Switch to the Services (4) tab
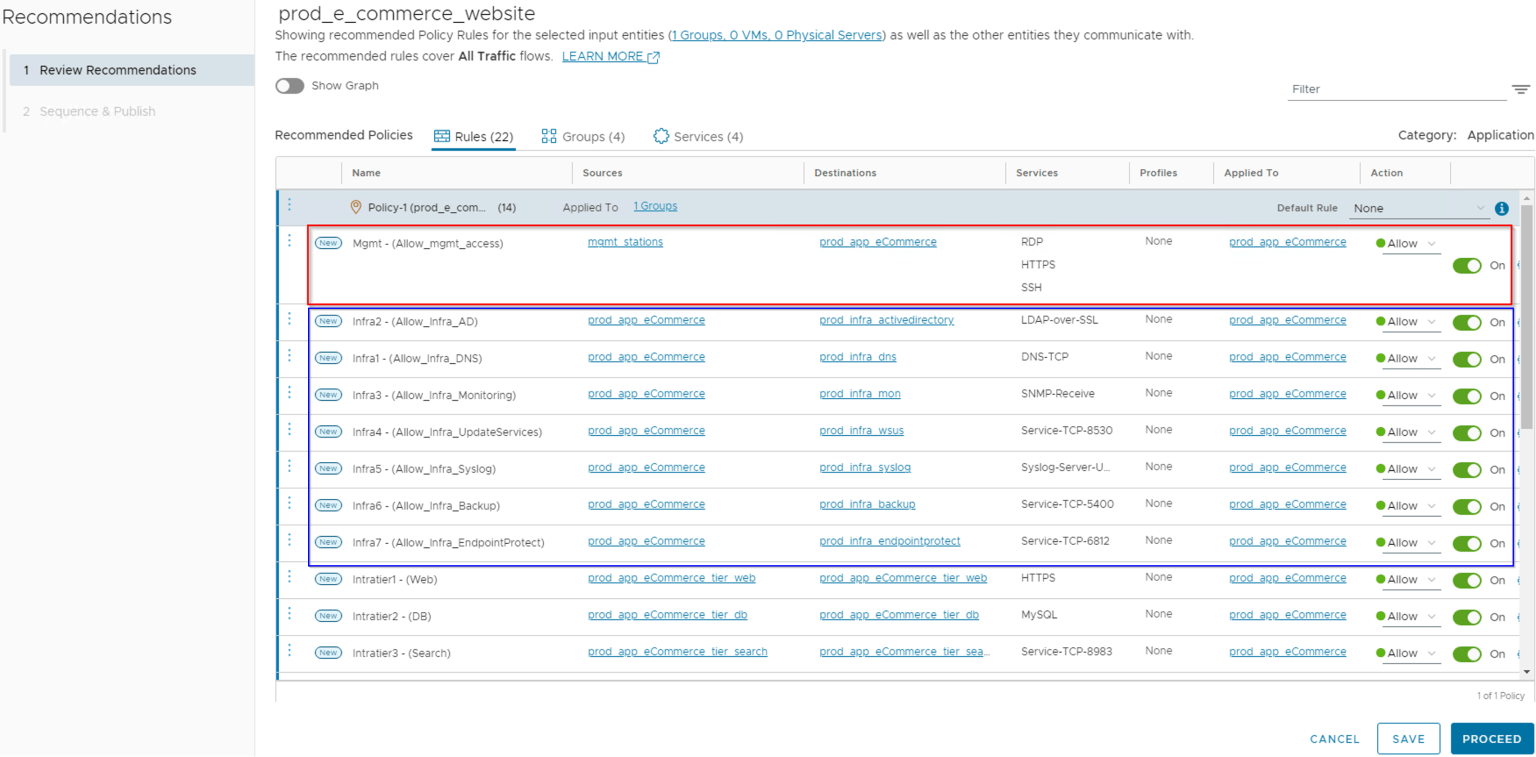This screenshot has height=757, width=1536. [698, 136]
